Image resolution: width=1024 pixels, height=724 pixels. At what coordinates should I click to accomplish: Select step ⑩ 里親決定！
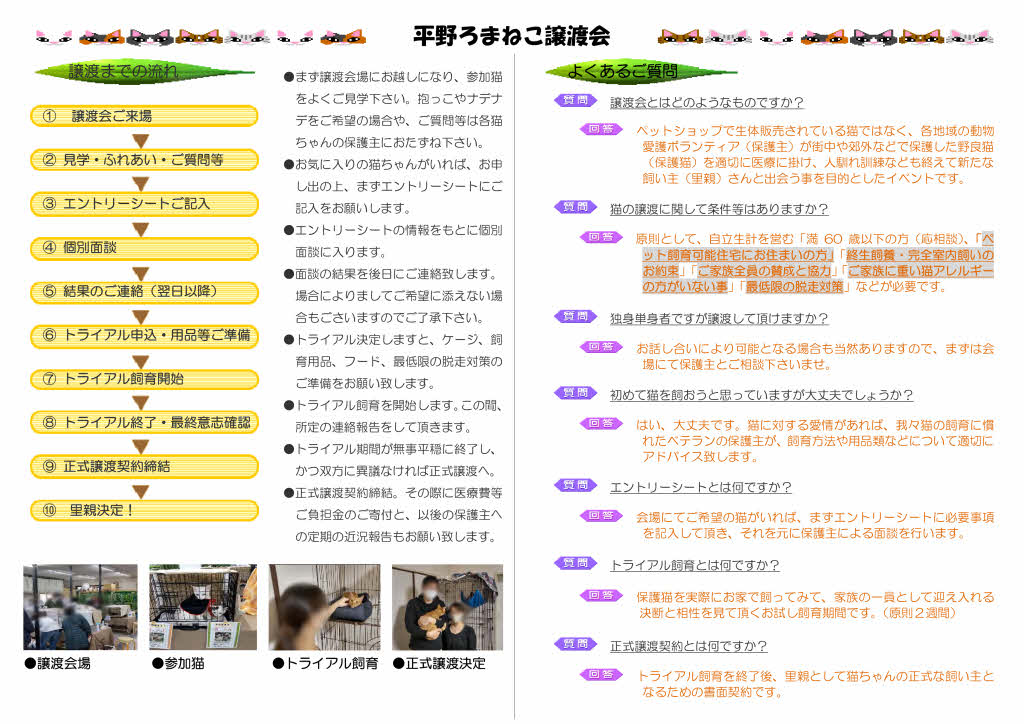[144, 510]
